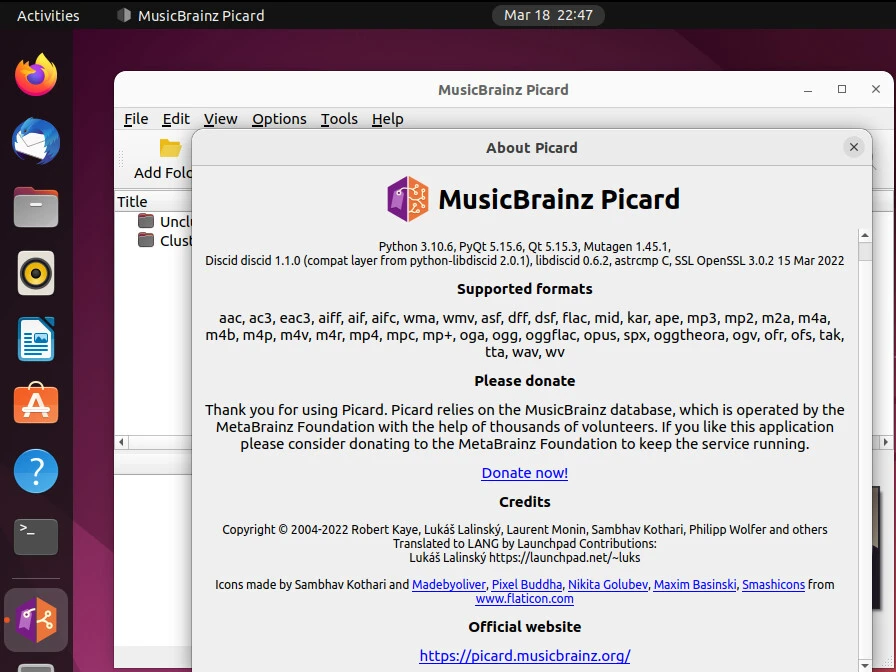The image size is (896, 672).
Task: Open the View menu
Action: 220,119
